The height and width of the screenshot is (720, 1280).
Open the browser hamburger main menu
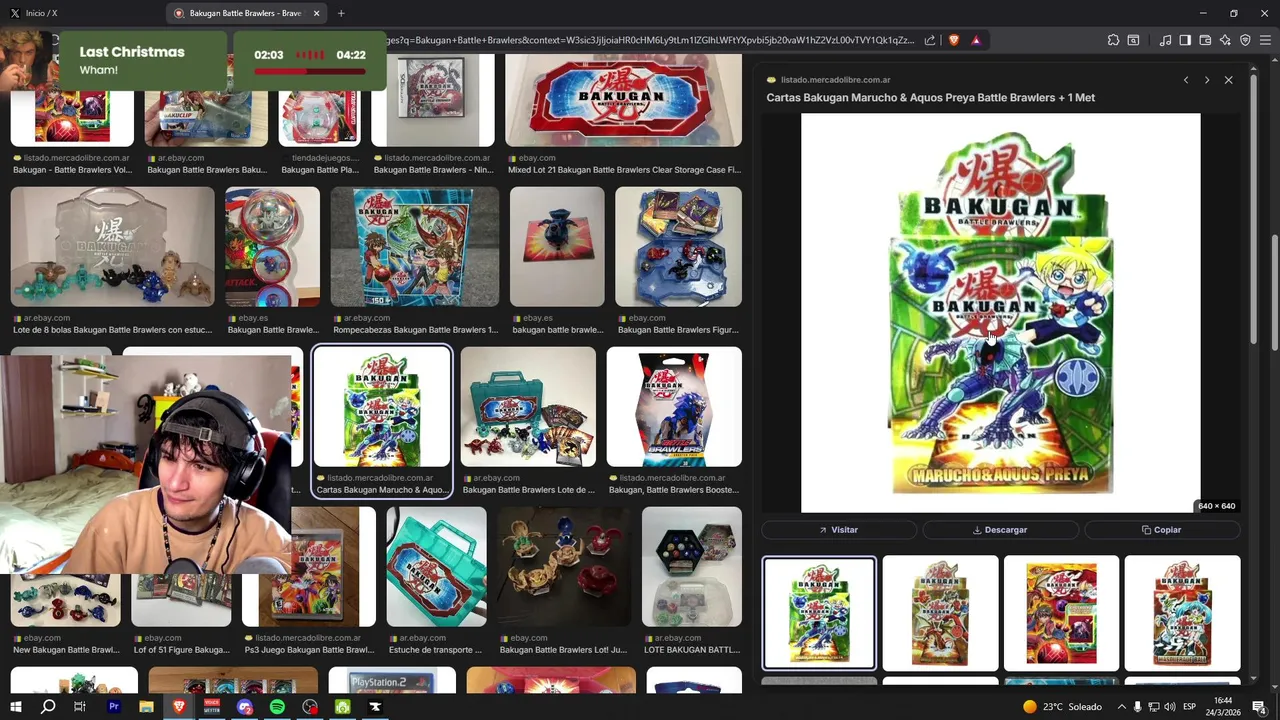tap(1265, 40)
